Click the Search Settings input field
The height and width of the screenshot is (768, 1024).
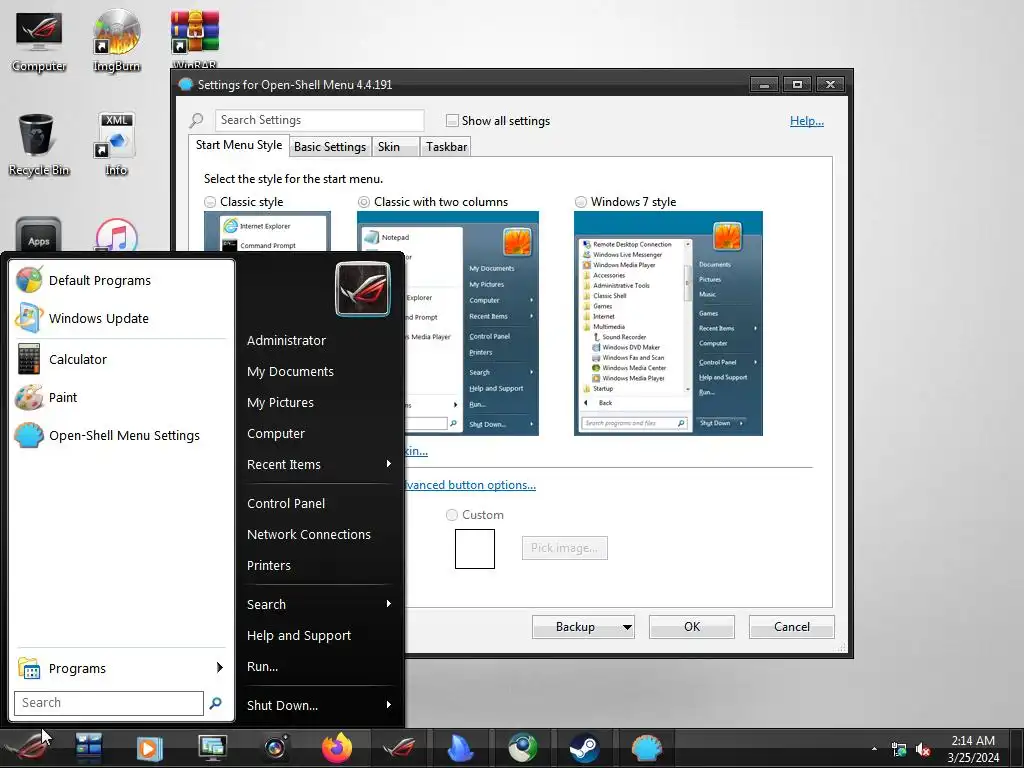319,120
